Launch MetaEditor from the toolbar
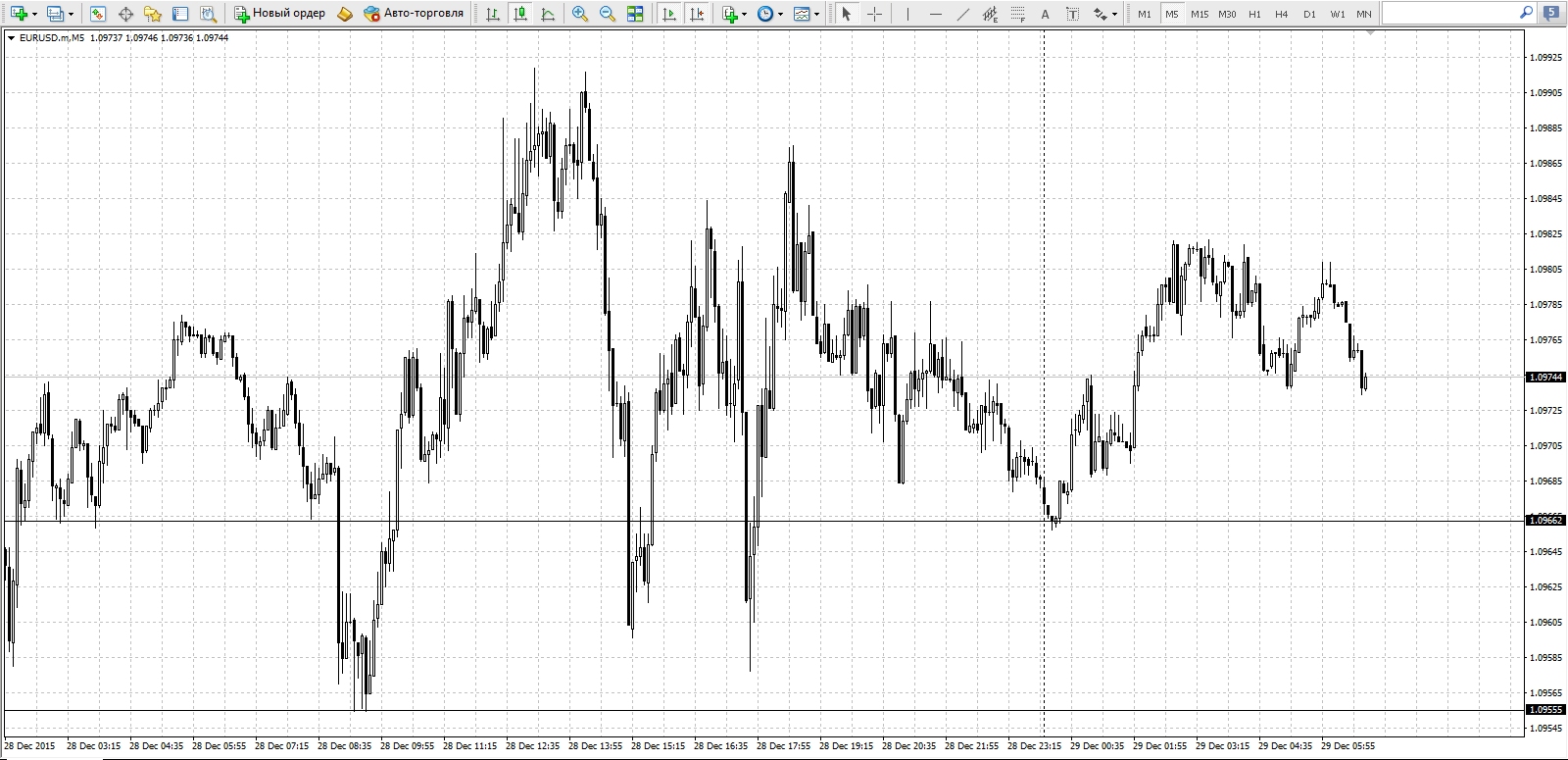This screenshot has width=1568, height=760. tap(345, 14)
